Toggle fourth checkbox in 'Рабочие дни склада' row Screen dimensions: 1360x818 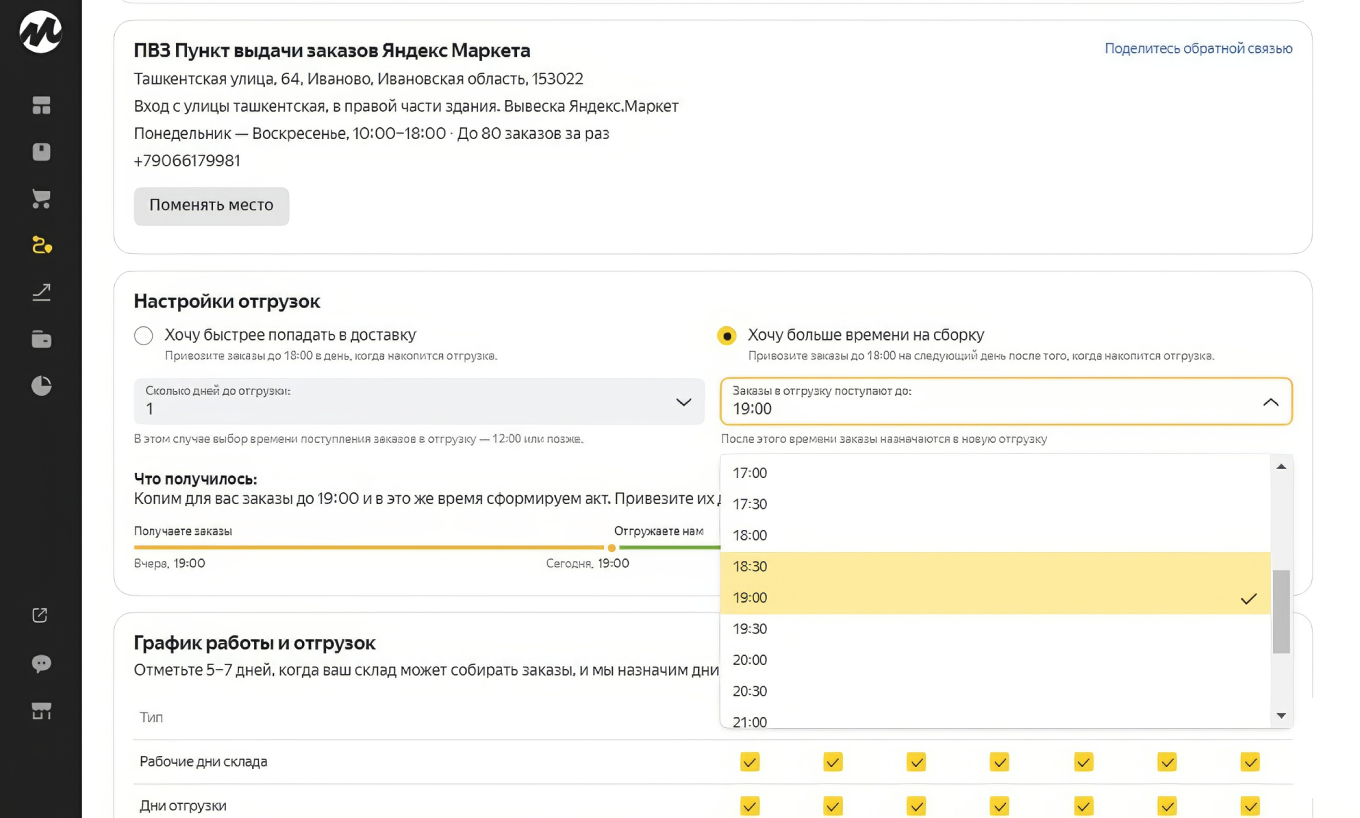1000,762
